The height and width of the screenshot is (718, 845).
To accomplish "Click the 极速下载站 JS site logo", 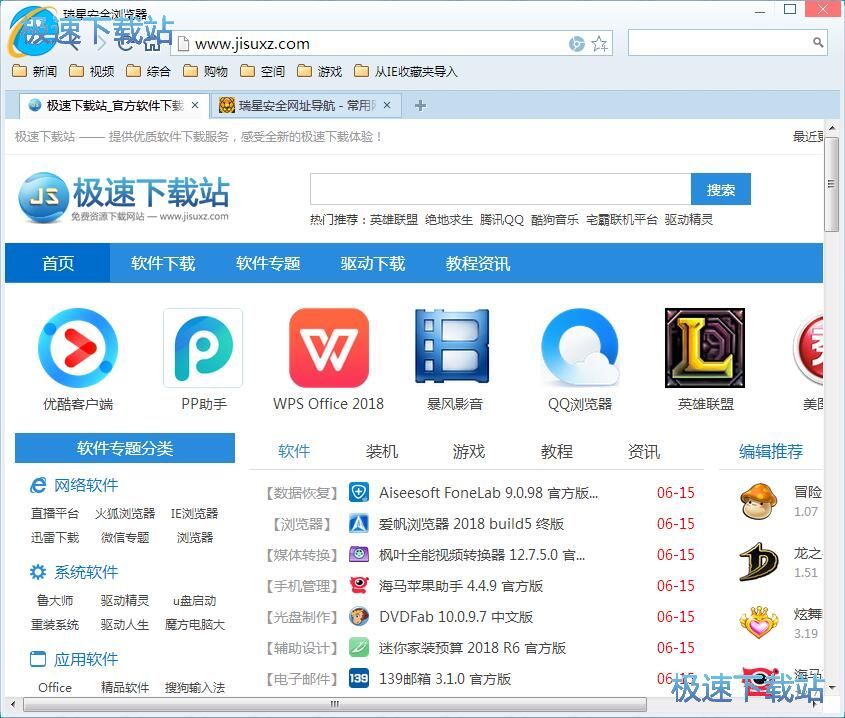I will [x=124, y=197].
